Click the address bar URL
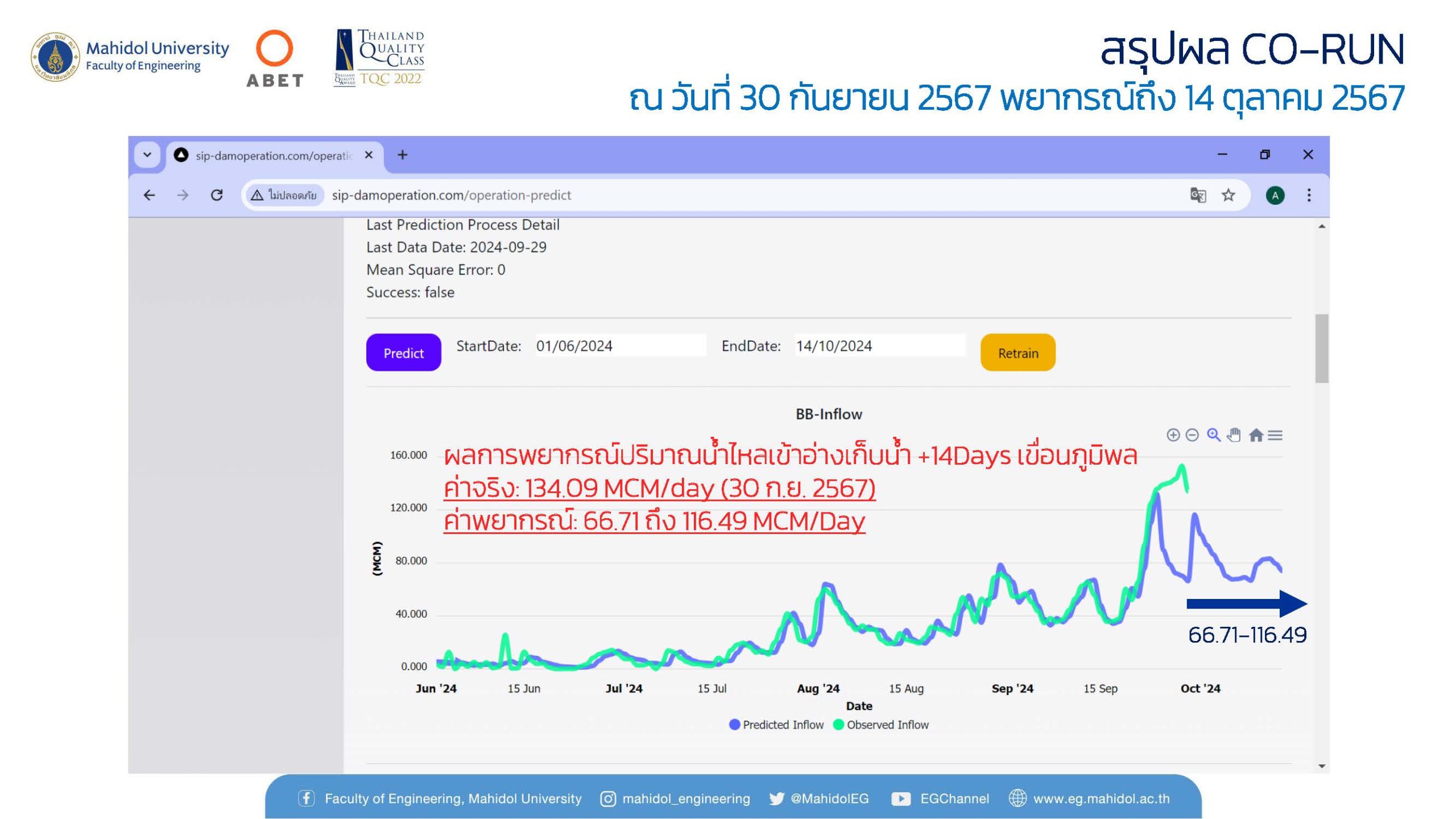 [451, 195]
